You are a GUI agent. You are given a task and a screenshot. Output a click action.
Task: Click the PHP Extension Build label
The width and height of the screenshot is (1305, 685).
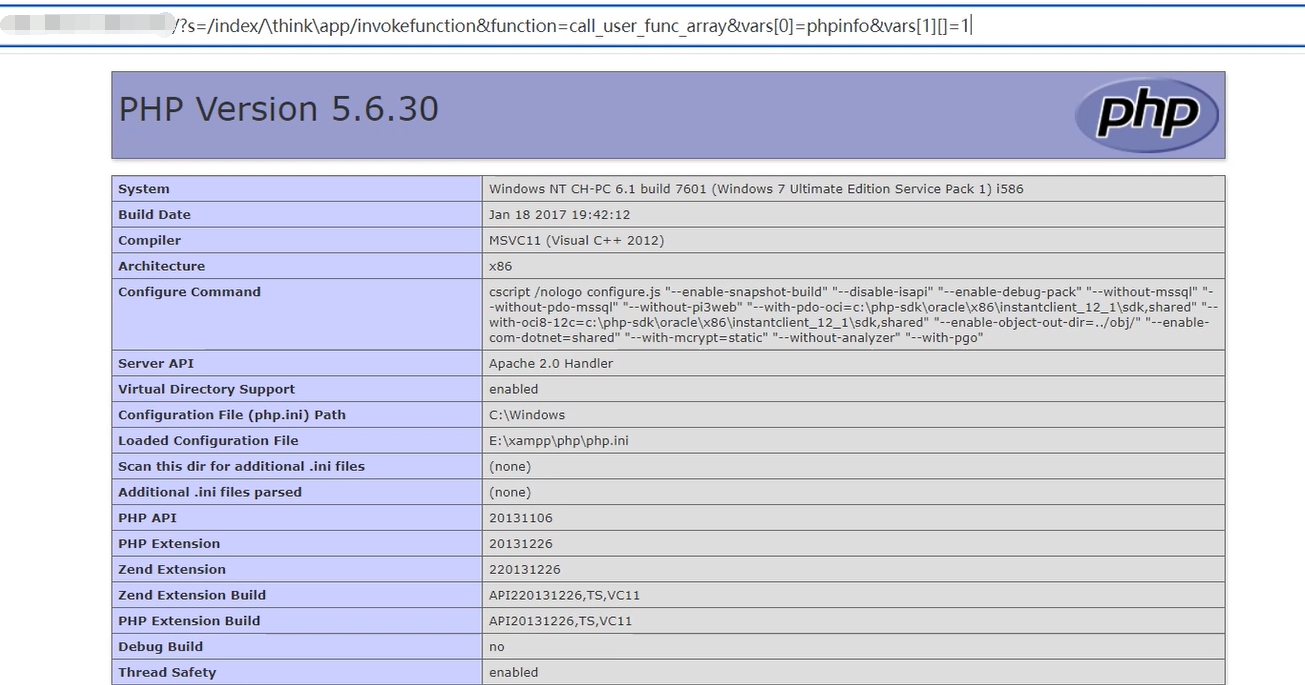pos(189,621)
